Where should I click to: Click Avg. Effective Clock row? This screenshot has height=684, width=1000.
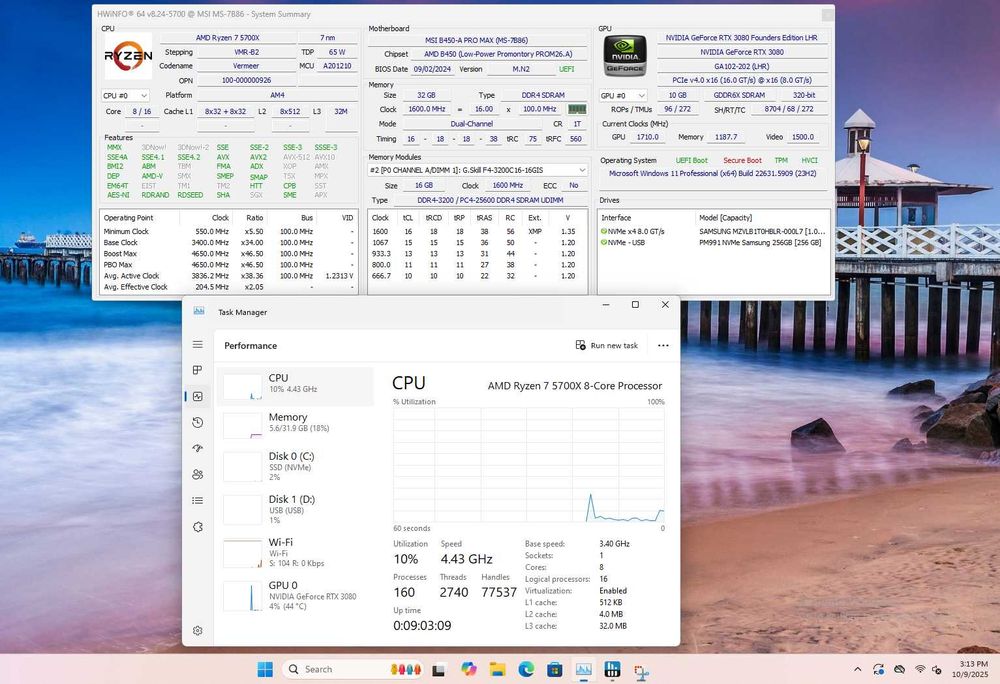point(228,287)
